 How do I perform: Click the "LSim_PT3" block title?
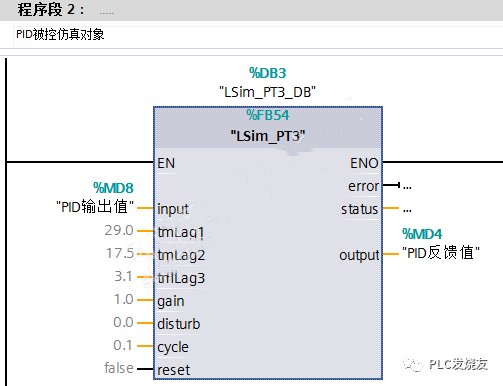click(268, 136)
